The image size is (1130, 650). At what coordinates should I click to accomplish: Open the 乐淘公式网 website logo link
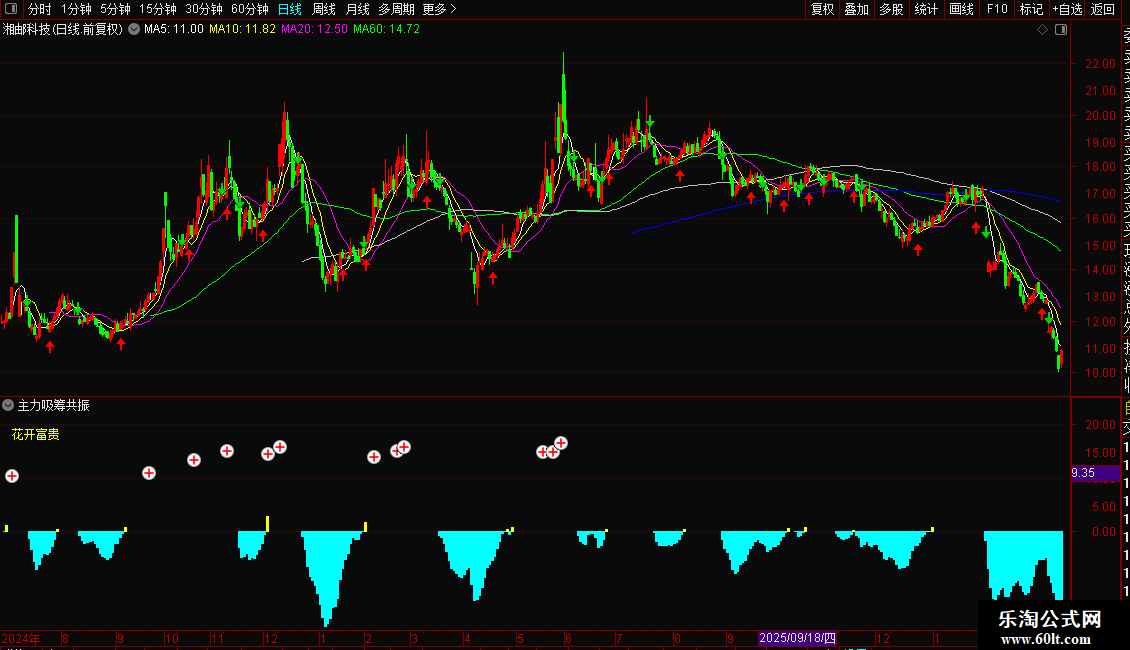pyautogui.click(x=1050, y=627)
